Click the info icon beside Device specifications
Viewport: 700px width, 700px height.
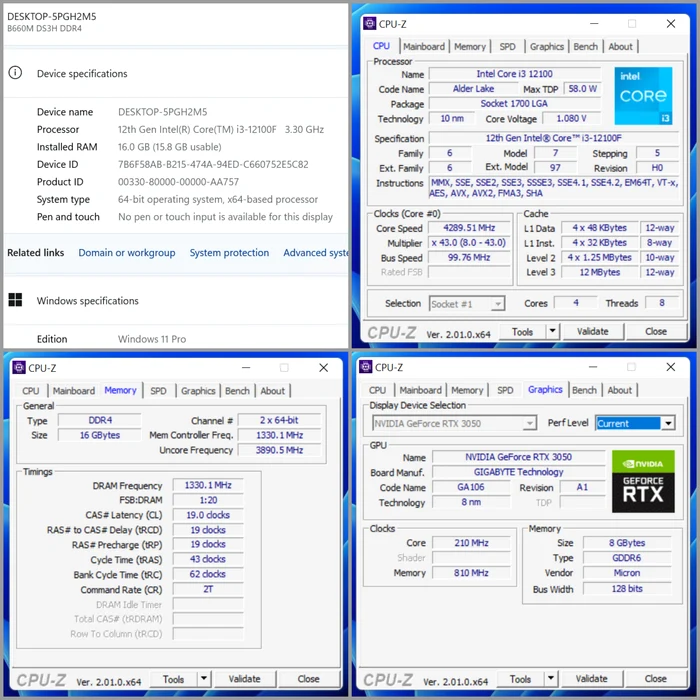coord(15,73)
